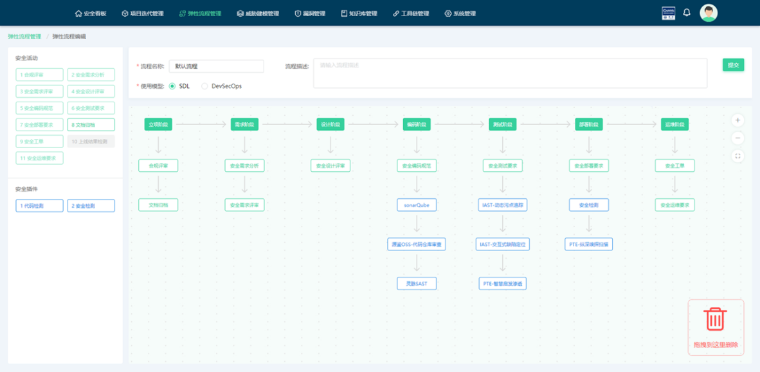This screenshot has height=372, width=760.
Task: Select the 测试阶段 stage node
Action: pos(503,125)
